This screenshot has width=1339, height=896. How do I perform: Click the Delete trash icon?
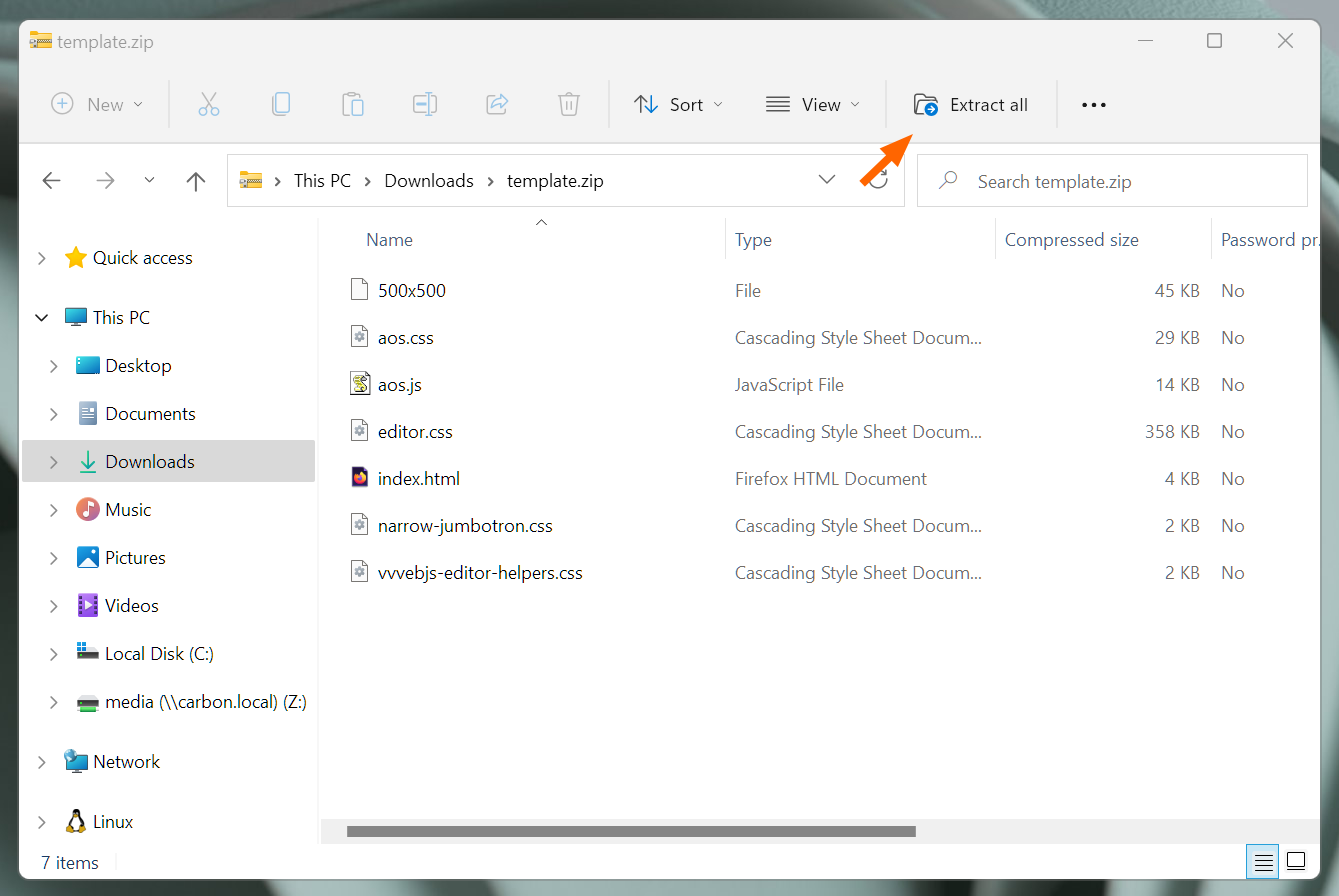pos(568,105)
